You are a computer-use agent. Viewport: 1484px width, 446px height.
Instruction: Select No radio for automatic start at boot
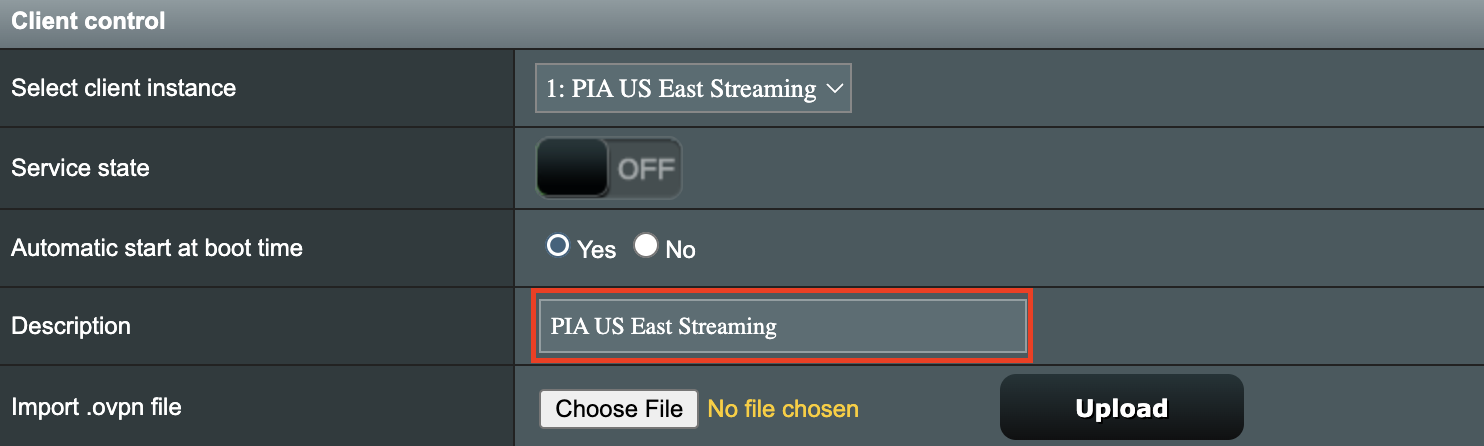click(646, 246)
